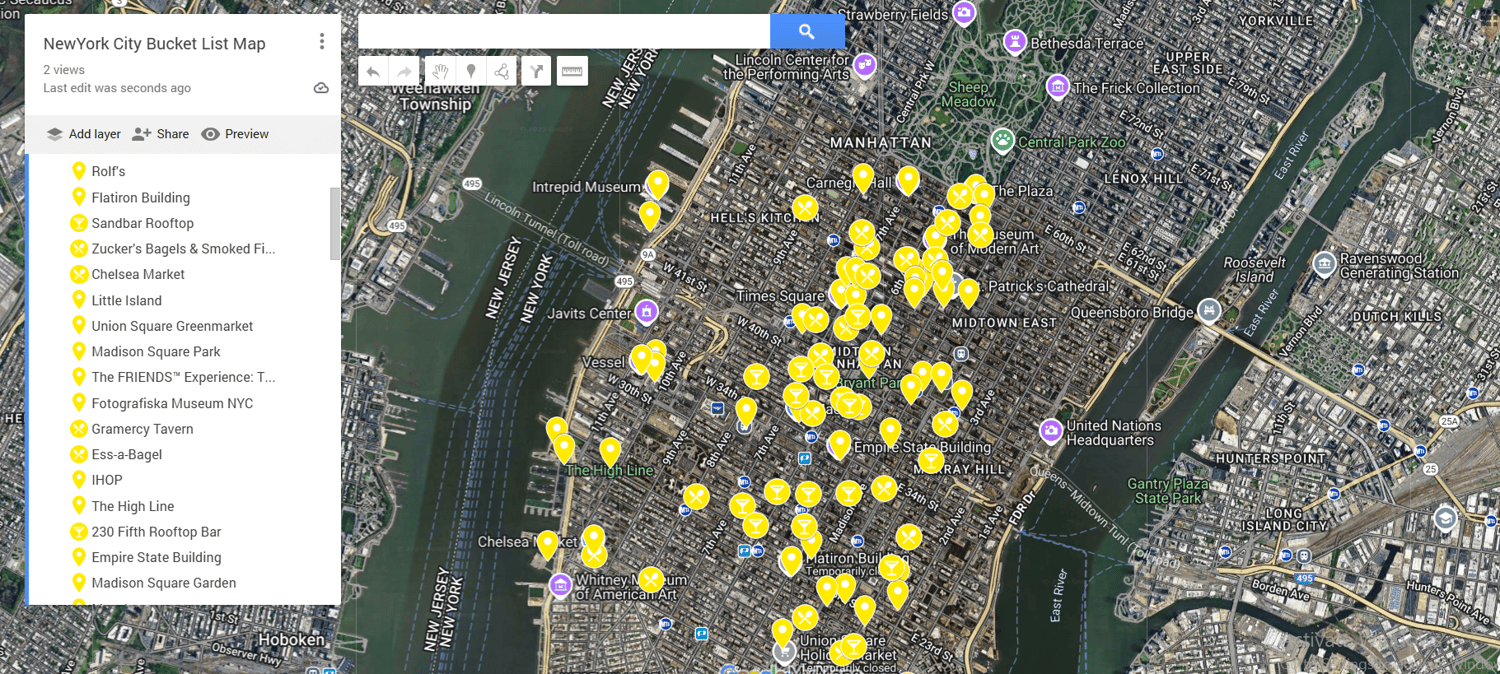Screen dimensions: 1500x674
Task: Click the Undo arrow in the map toolbar
Action: click(373, 71)
